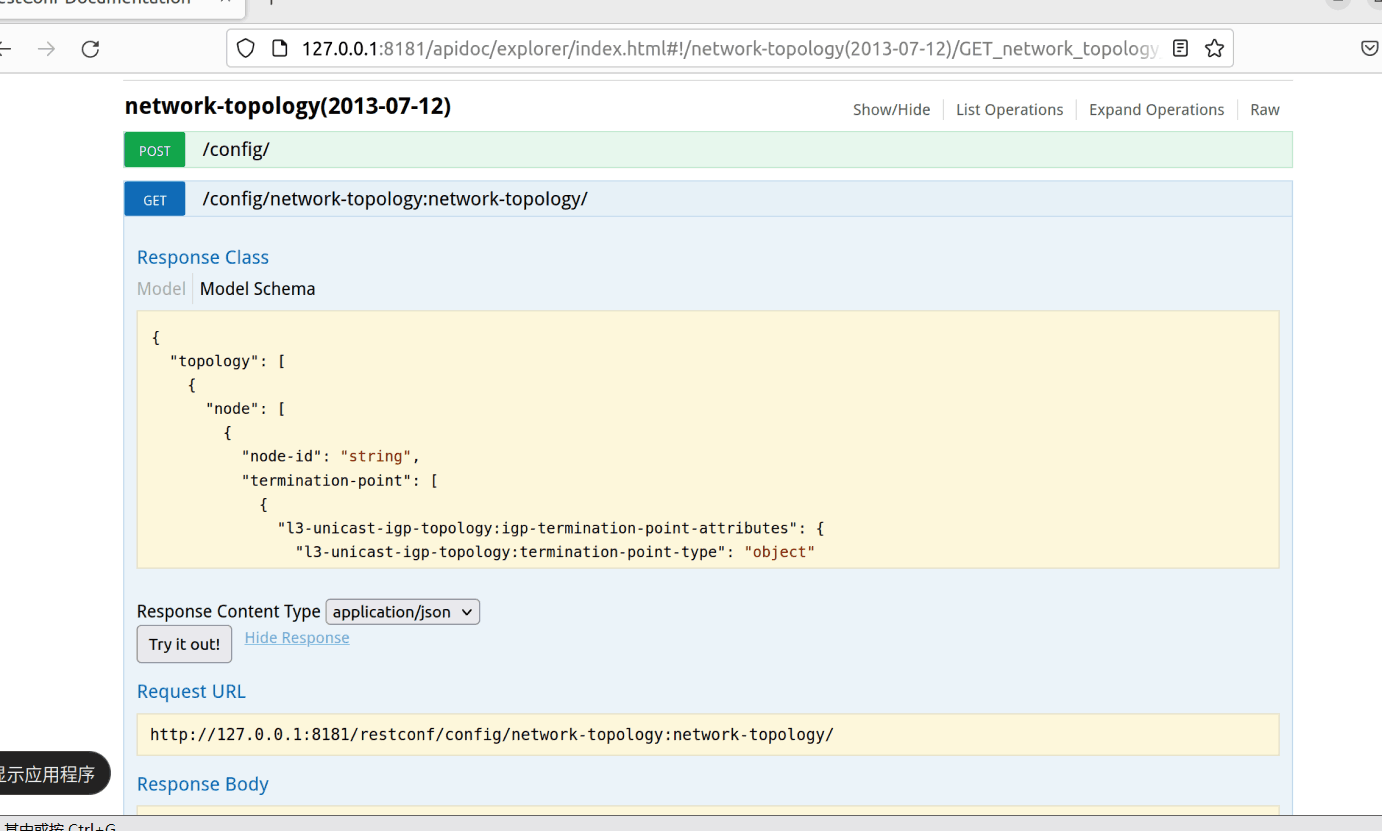
Task: Click the Expand Operations link
Action: click(x=1156, y=110)
